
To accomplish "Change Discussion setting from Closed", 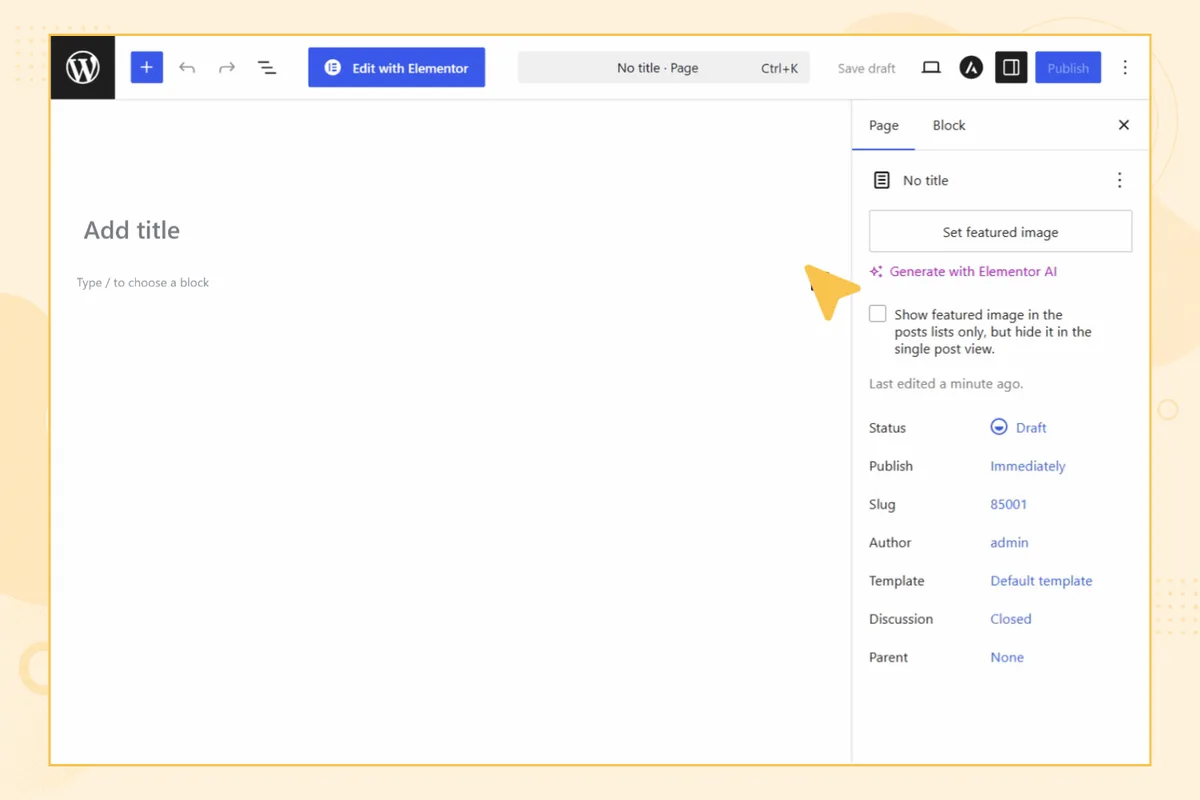I will 1011,619.
